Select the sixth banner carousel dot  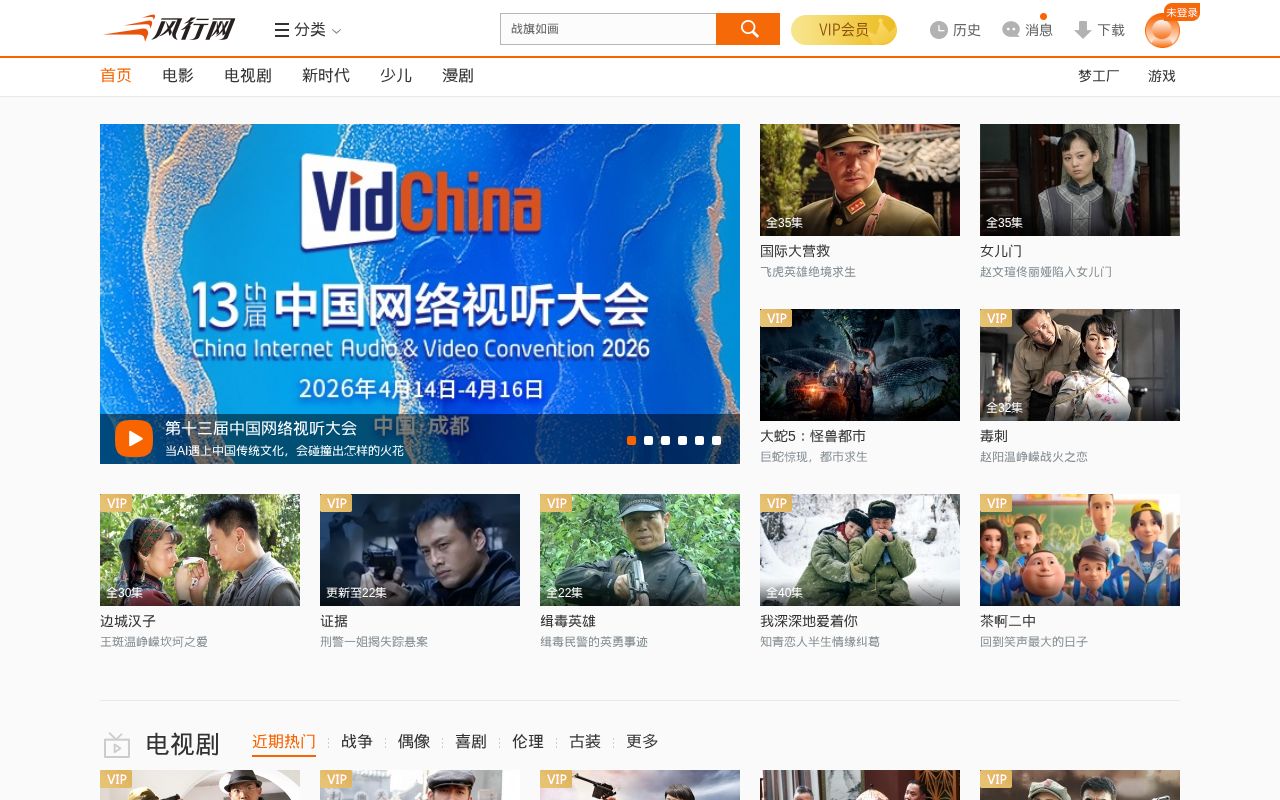[717, 440]
